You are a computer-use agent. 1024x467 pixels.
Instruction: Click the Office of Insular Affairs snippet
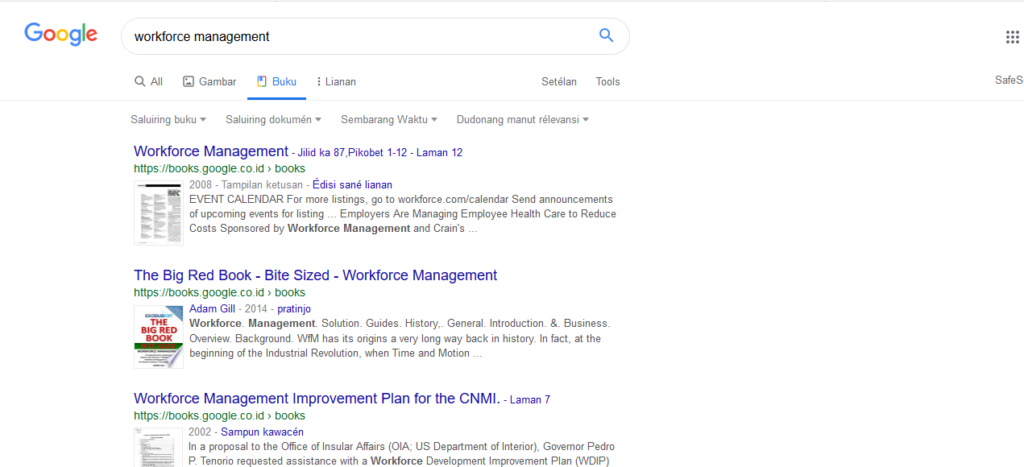coord(402,453)
